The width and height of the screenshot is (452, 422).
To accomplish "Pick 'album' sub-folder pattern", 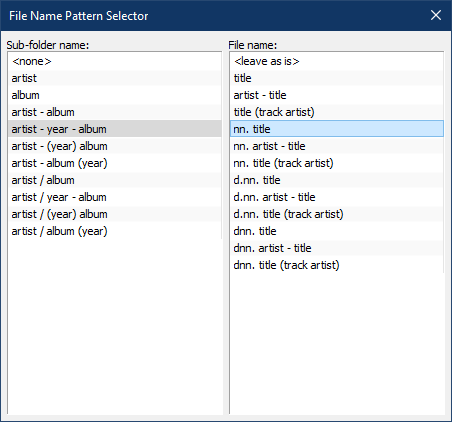I will [115, 95].
